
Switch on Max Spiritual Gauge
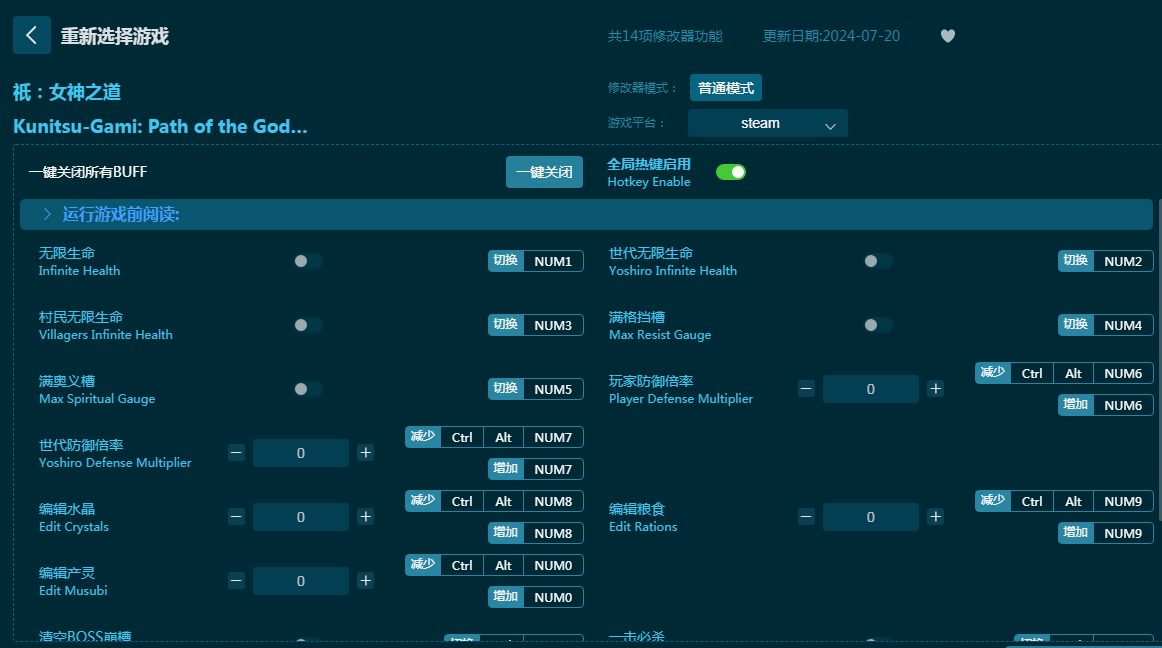tap(308, 389)
